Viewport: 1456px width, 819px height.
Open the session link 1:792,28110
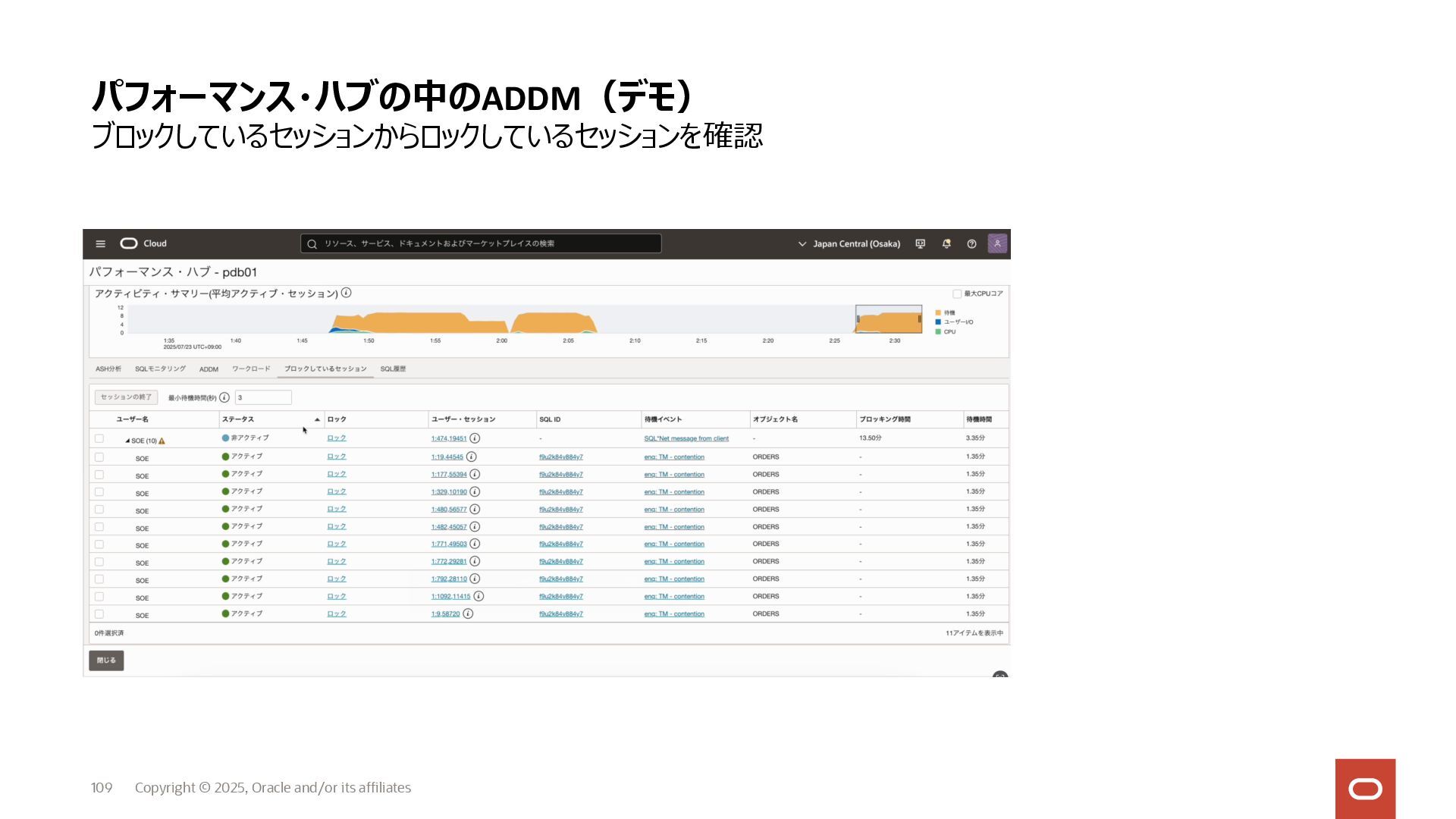(x=449, y=579)
